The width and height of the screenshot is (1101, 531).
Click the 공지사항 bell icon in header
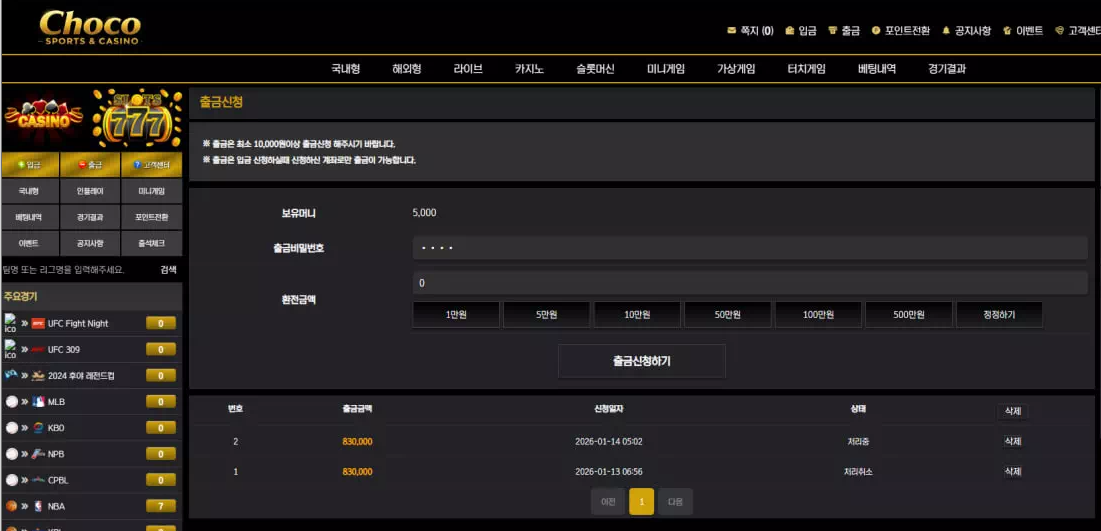[x=946, y=31]
